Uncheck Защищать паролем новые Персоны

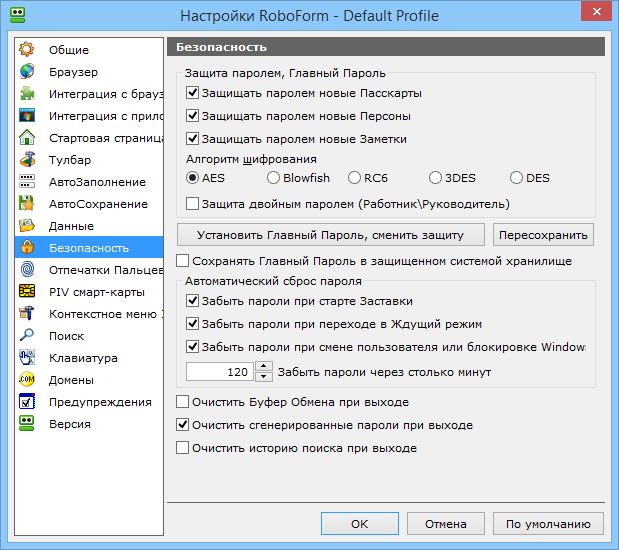click(x=192, y=116)
